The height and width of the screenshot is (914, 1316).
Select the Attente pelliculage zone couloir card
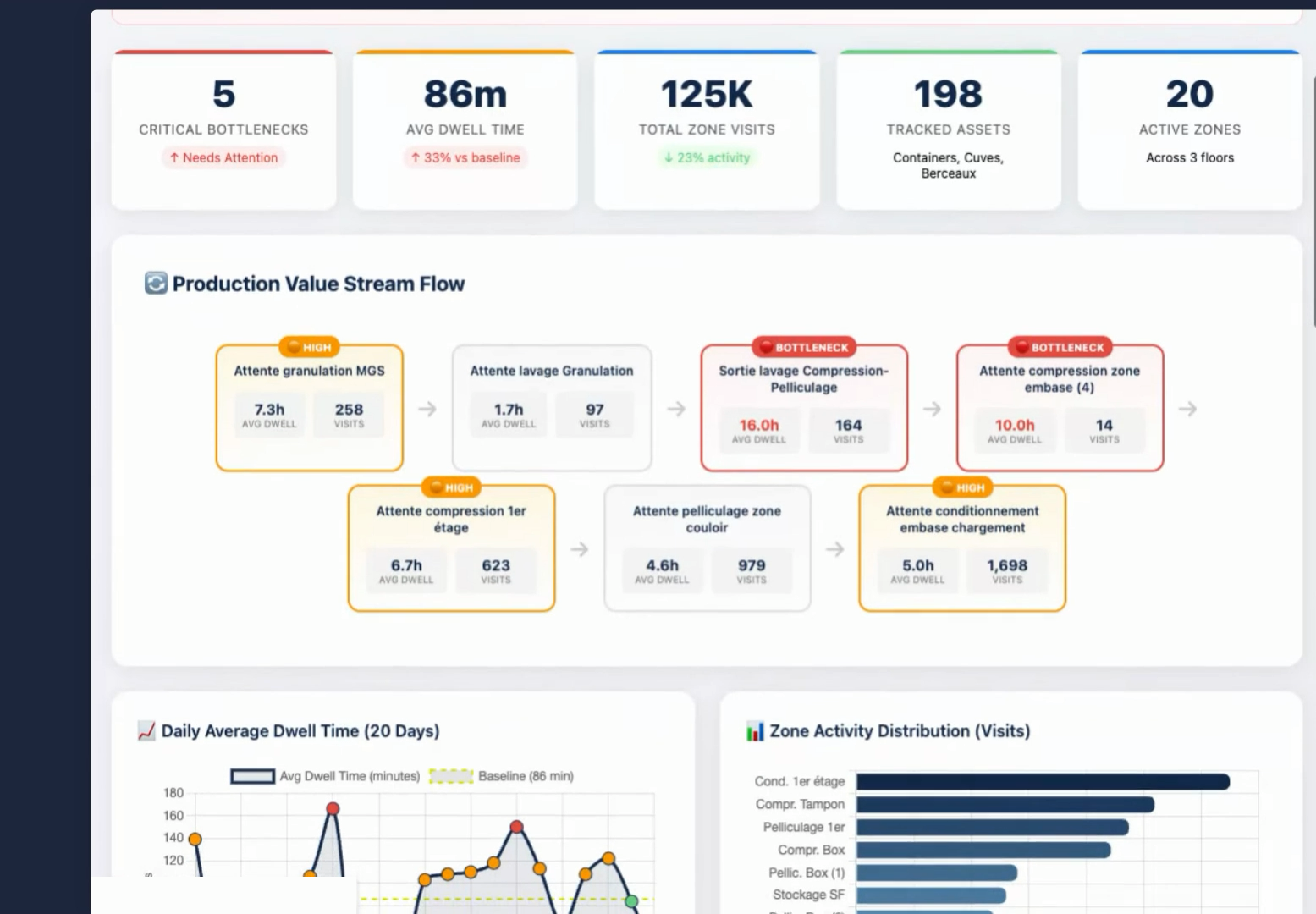(x=707, y=548)
